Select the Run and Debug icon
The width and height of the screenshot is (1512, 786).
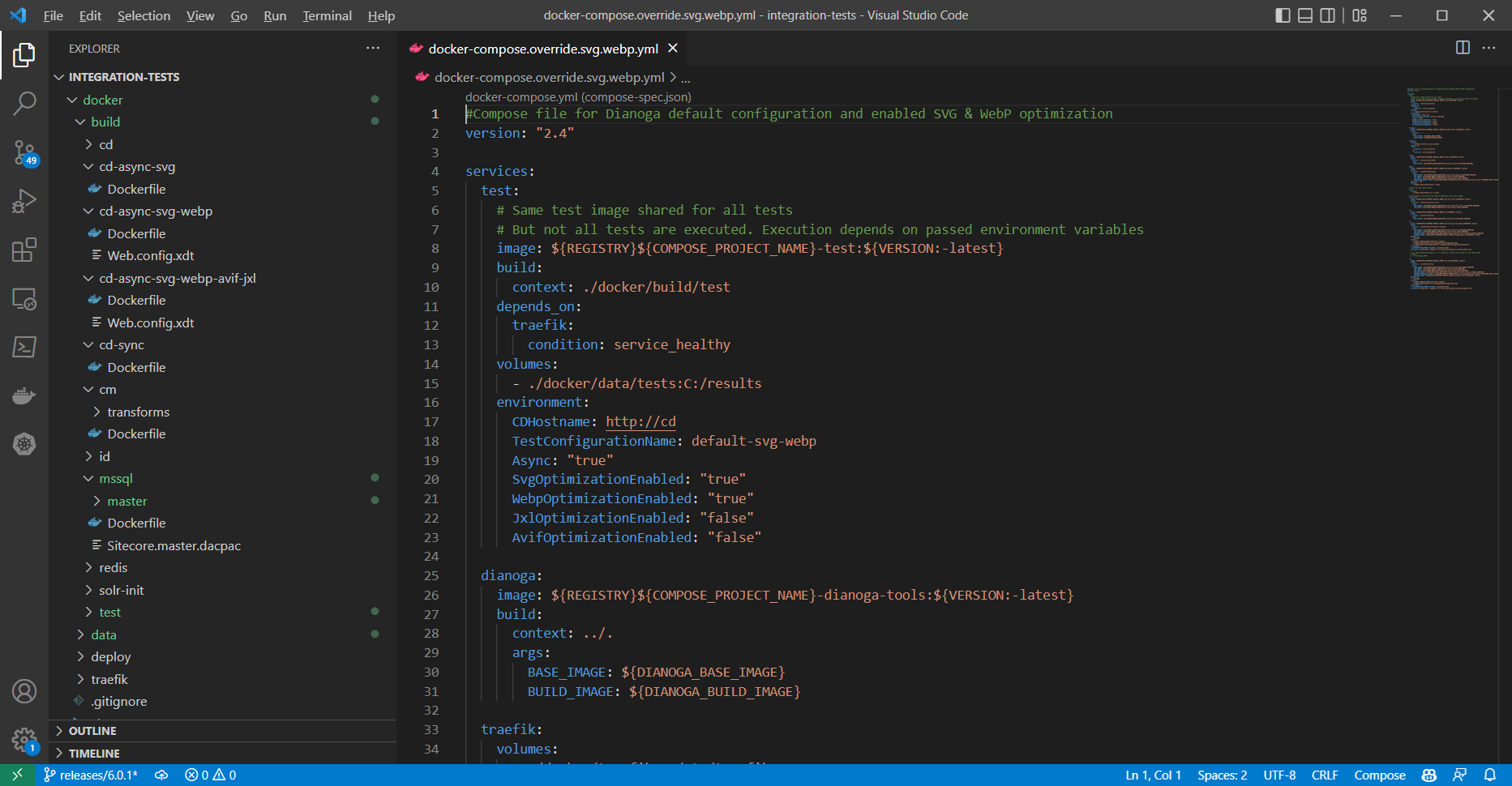point(24,201)
